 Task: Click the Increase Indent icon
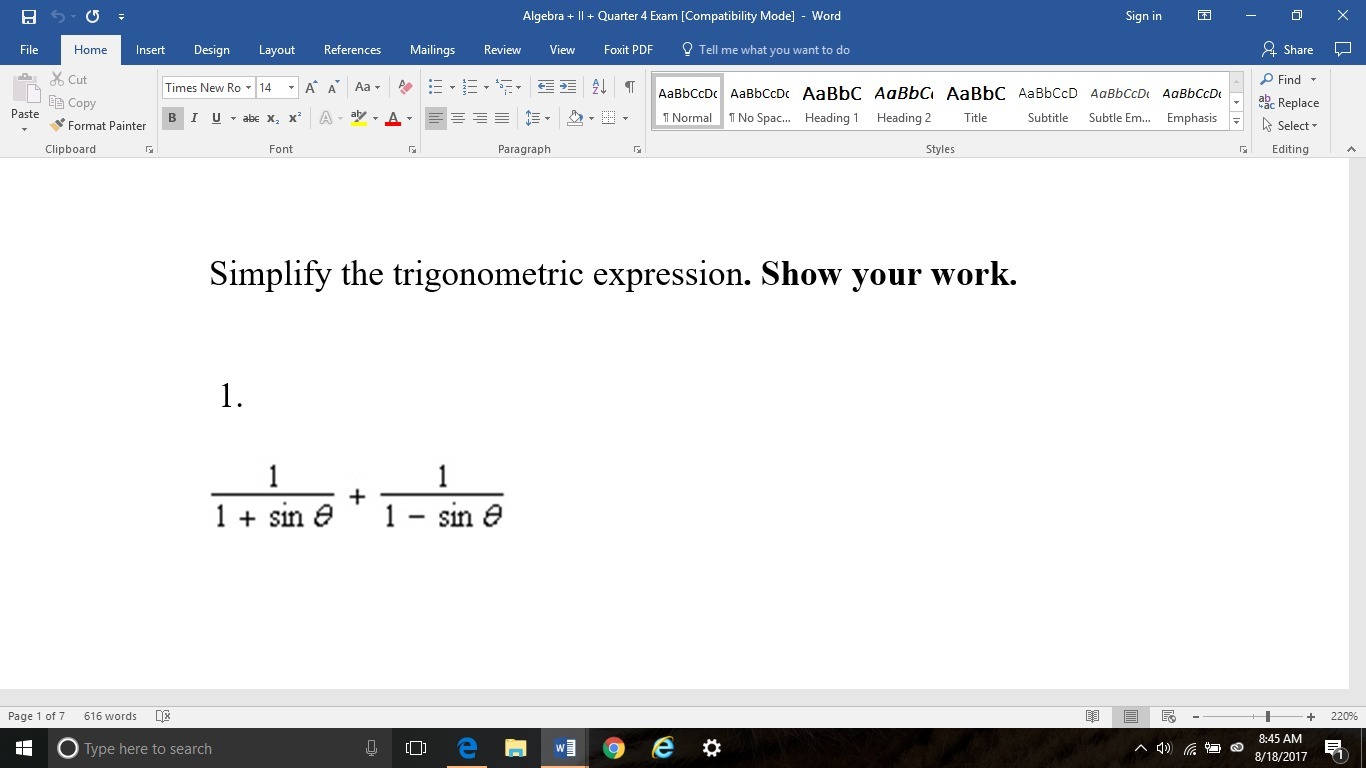tap(568, 87)
